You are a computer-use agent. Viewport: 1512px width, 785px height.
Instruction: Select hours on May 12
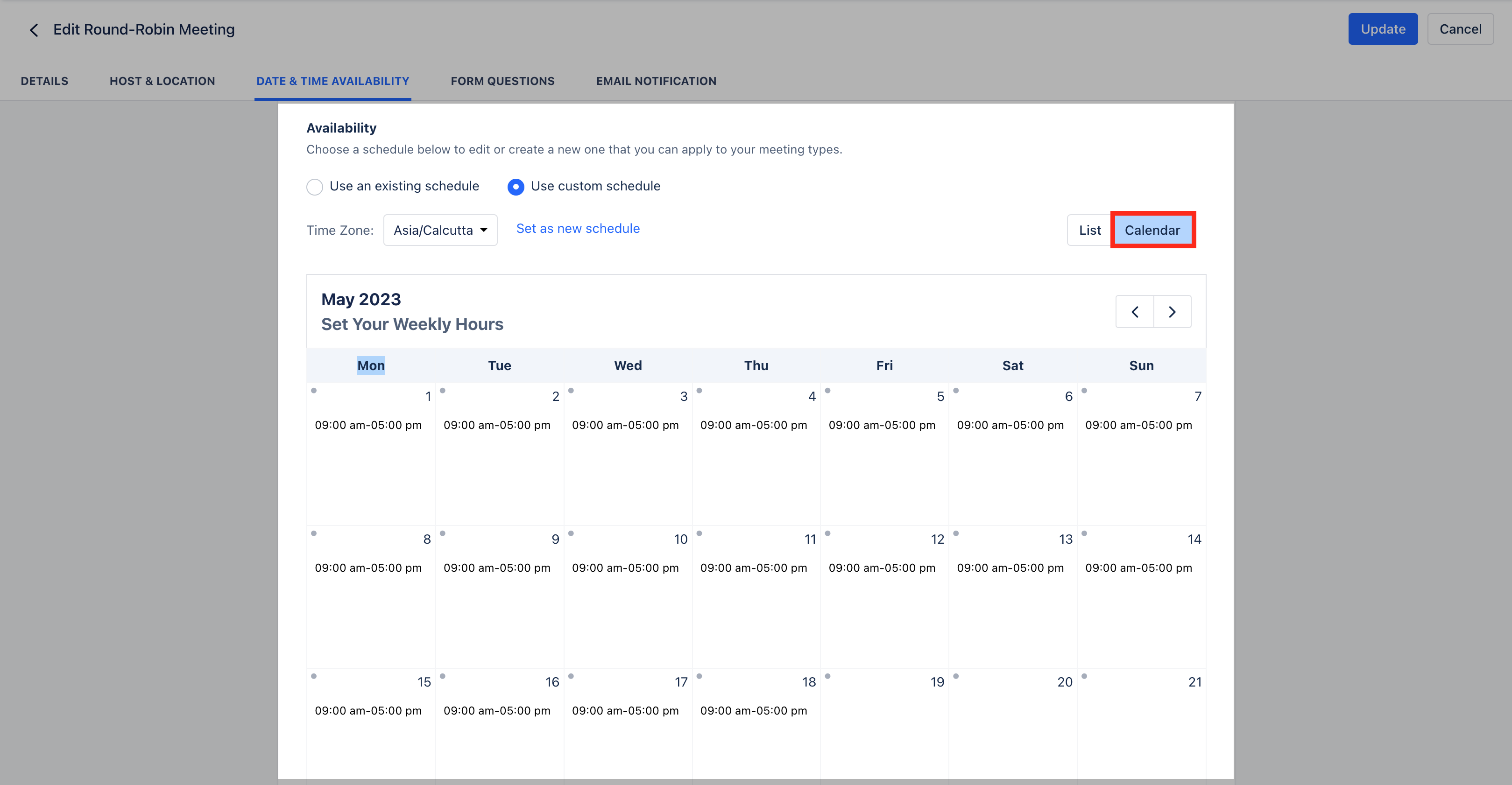point(882,568)
